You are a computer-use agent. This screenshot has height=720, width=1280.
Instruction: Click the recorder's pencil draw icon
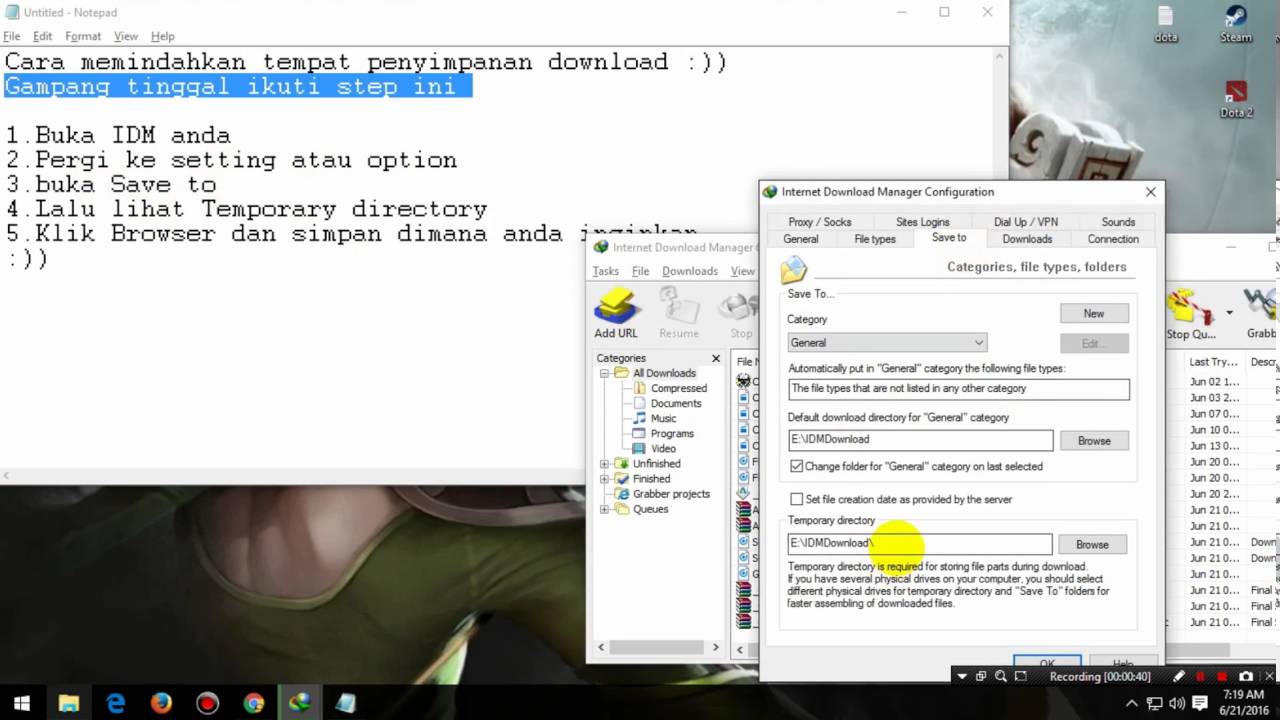click(x=1179, y=677)
